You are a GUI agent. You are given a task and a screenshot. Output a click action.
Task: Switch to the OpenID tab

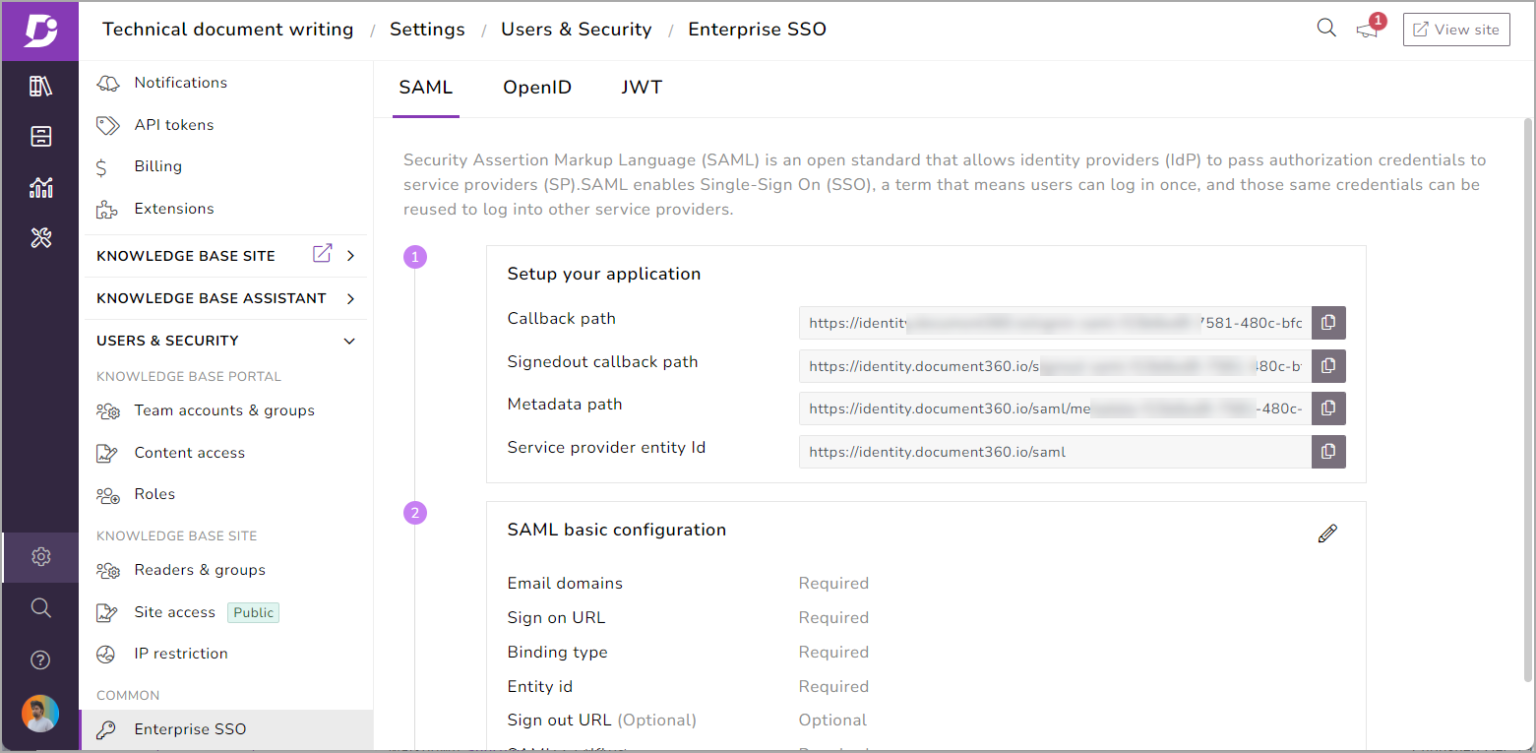(537, 87)
